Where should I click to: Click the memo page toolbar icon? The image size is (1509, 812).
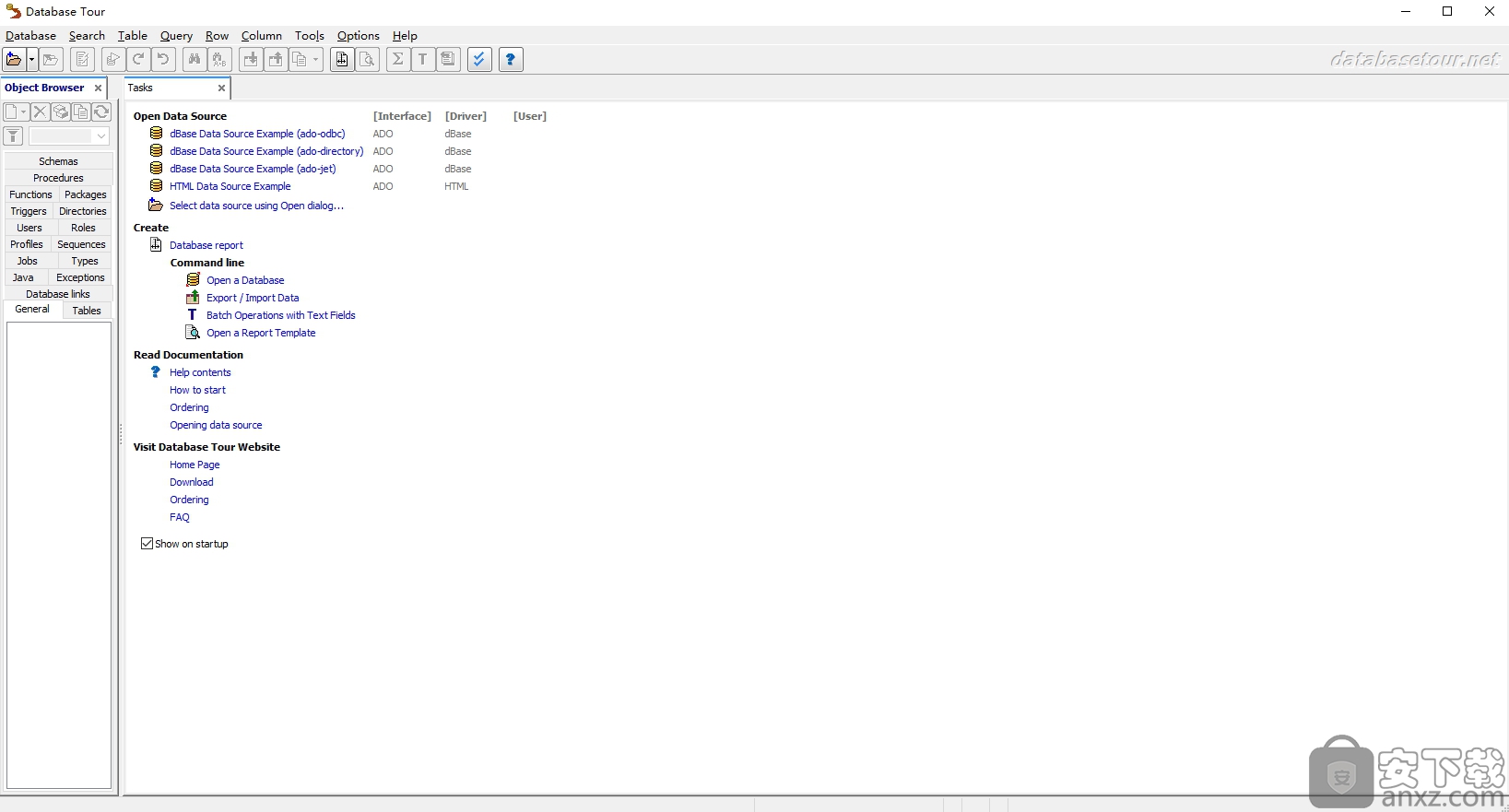coord(448,60)
